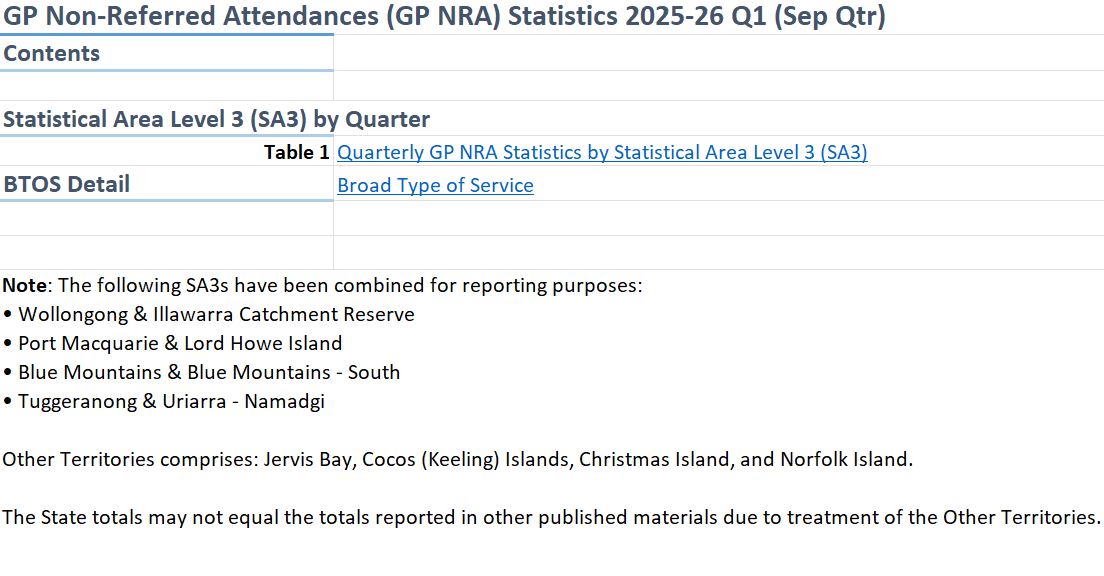Image resolution: width=1104 pixels, height=576 pixels.
Task: Click the State totals disclaimer sentence
Action: point(551,518)
